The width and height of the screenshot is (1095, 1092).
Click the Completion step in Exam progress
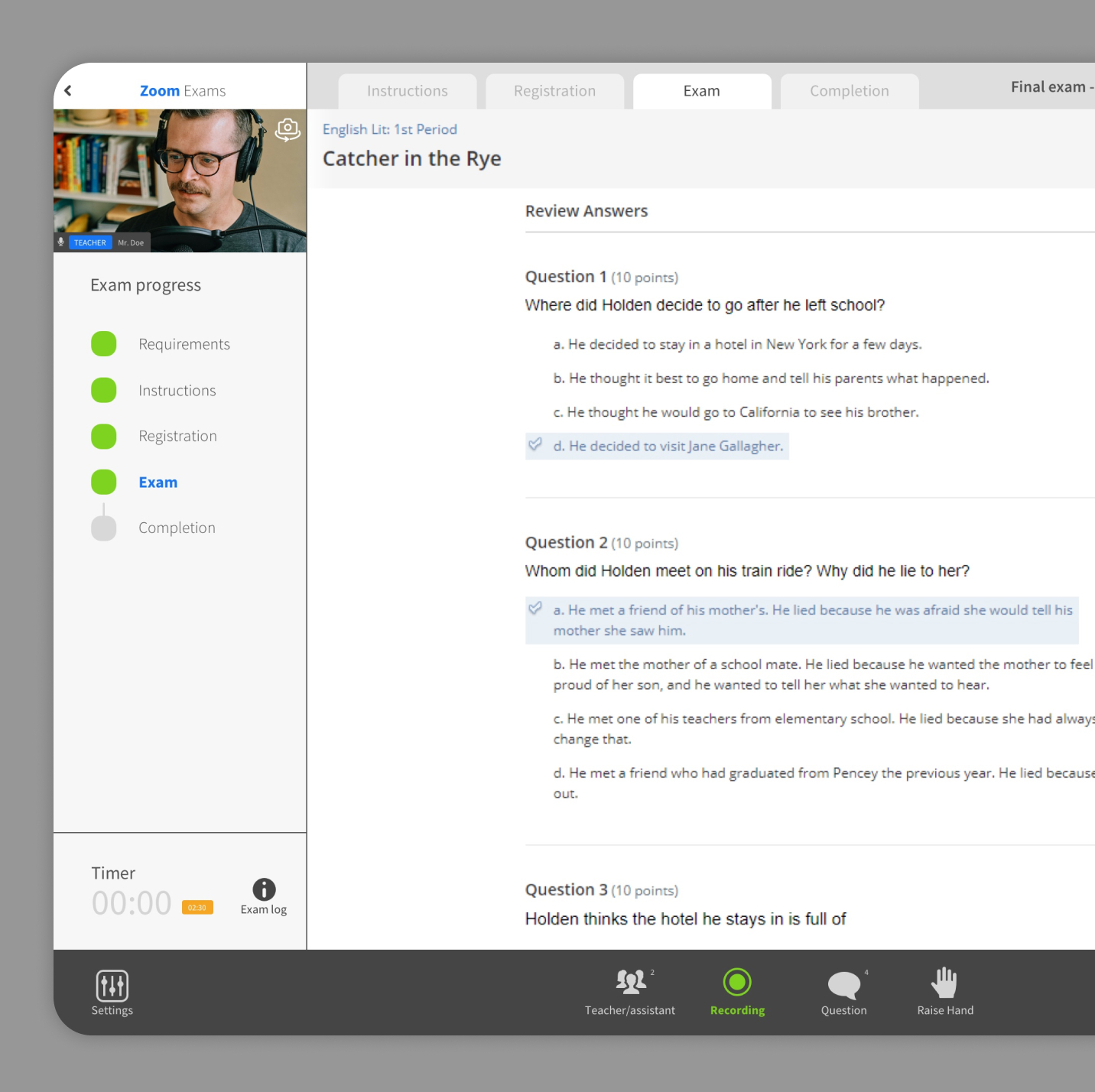click(177, 528)
